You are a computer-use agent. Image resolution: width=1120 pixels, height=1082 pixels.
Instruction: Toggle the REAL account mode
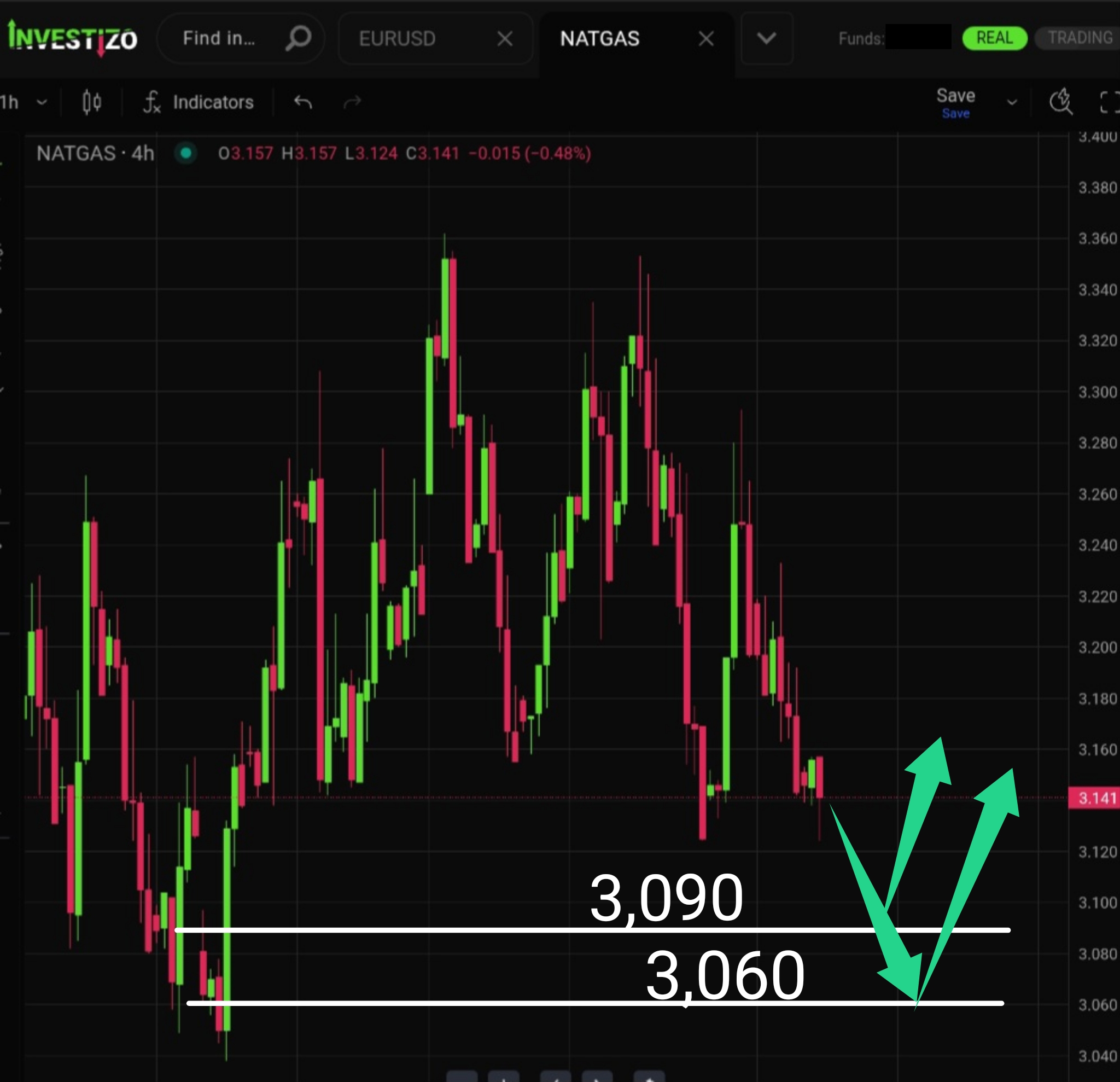coord(994,38)
